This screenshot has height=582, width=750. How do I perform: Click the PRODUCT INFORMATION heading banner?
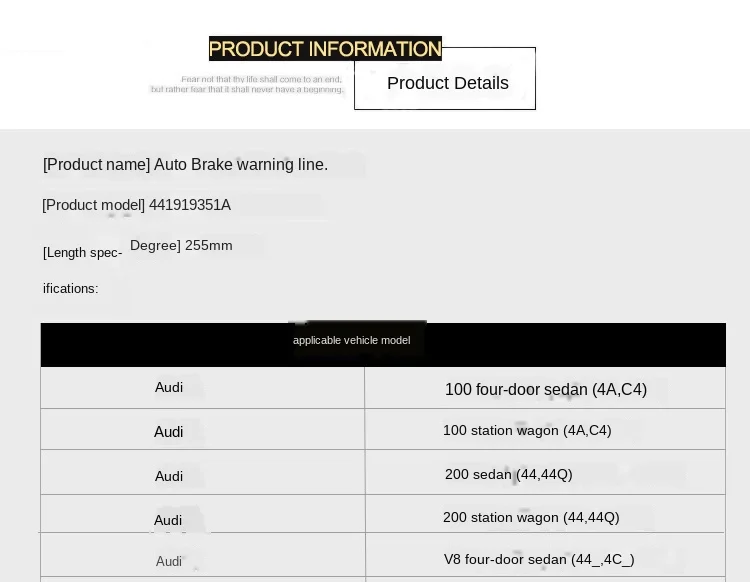point(325,49)
